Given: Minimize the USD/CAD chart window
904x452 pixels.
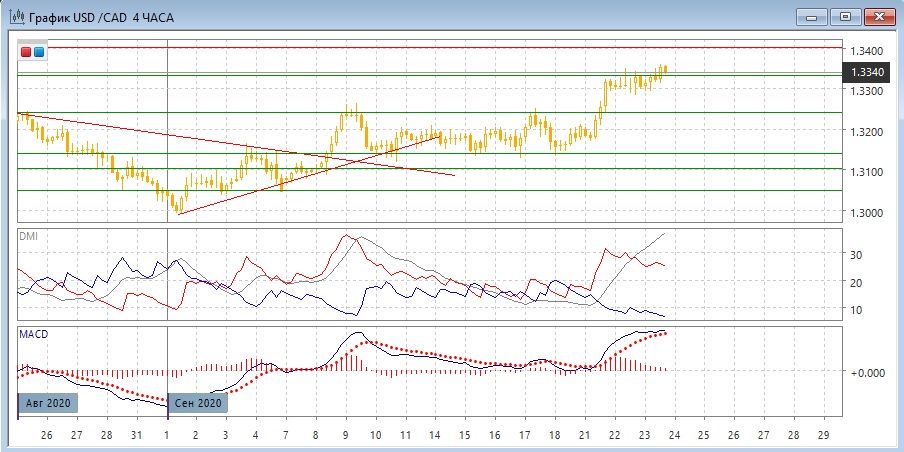Looking at the screenshot, I should 812,16.
